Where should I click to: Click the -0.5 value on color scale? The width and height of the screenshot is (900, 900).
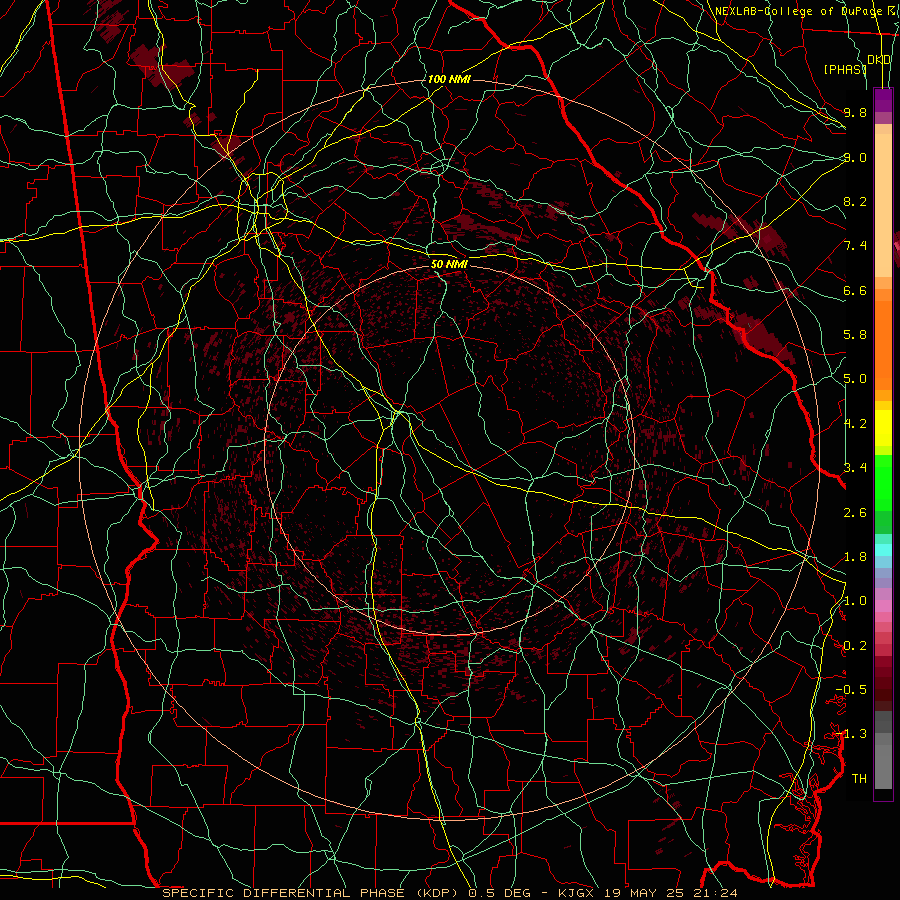pos(851,690)
